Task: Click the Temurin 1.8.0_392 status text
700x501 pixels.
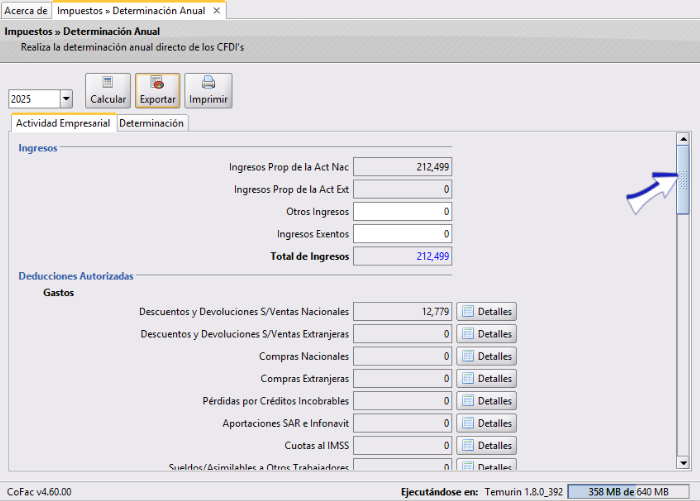Action: [524, 492]
